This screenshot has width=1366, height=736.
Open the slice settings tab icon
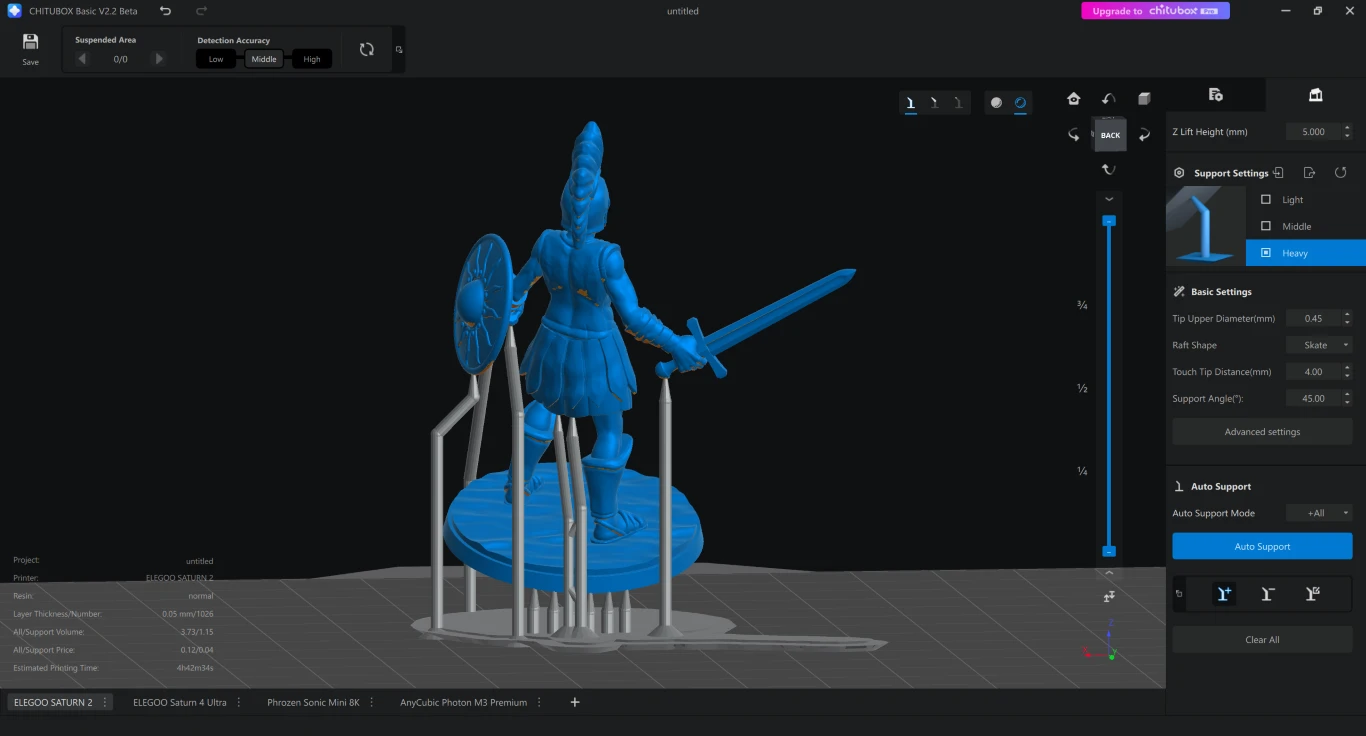(x=1216, y=94)
